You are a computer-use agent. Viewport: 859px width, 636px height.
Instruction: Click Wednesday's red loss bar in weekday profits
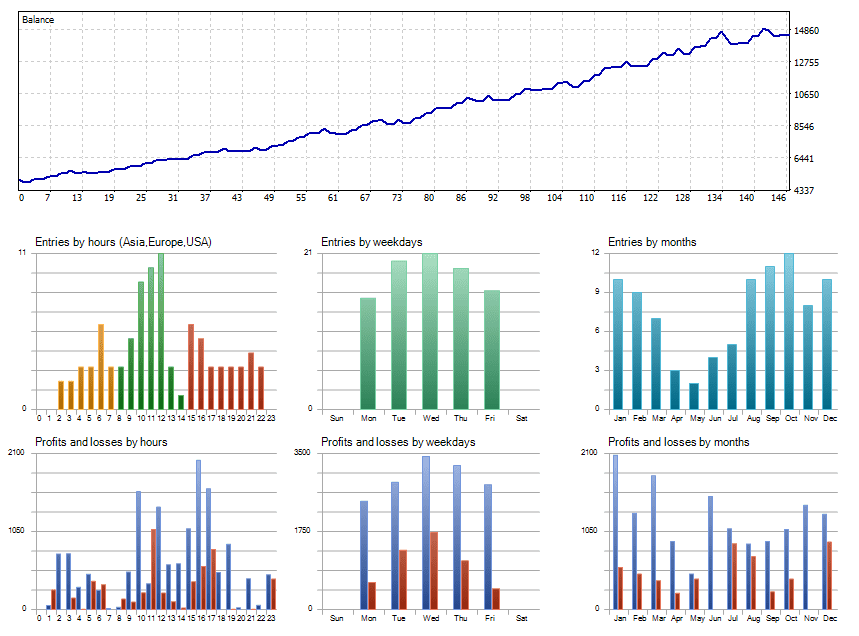[x=434, y=570]
